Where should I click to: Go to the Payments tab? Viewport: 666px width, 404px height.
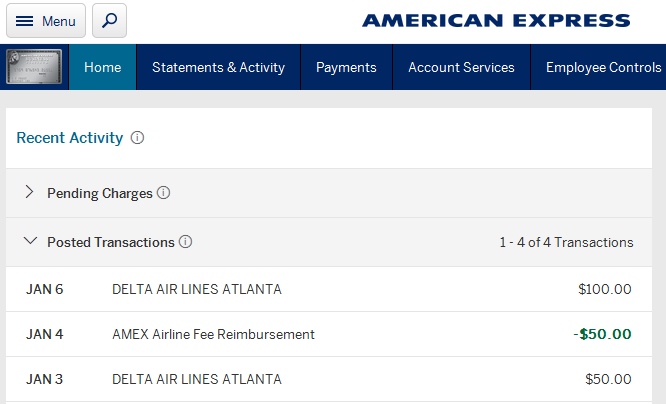346,68
